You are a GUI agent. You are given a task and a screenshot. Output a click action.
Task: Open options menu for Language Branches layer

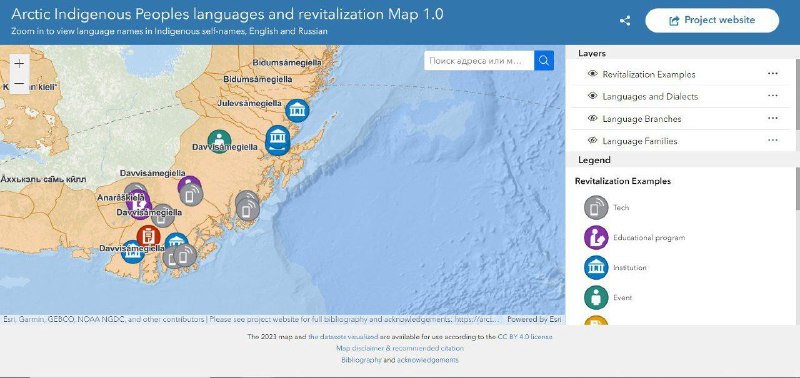point(772,118)
